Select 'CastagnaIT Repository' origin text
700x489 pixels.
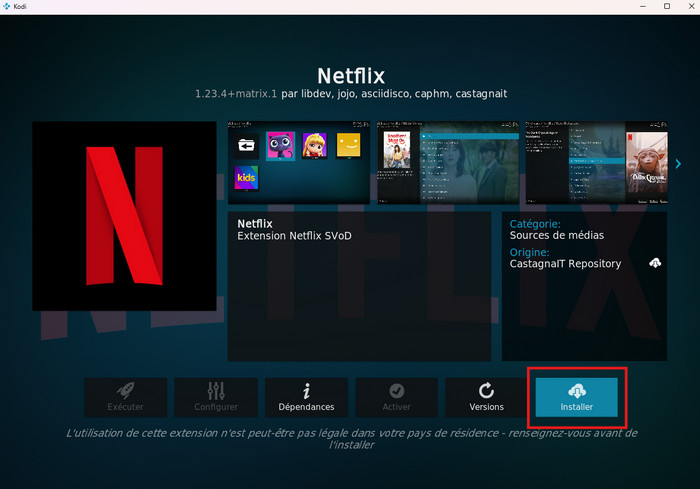click(565, 264)
